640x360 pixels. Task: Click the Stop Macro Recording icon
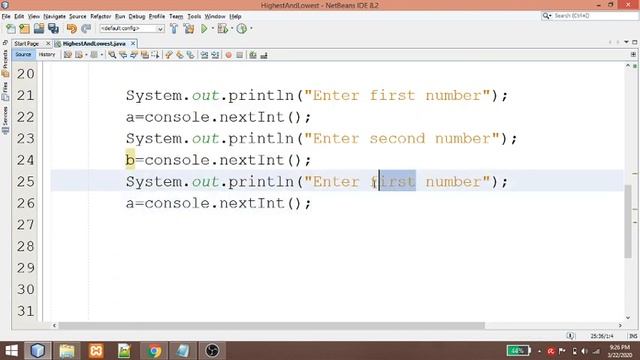(x=240, y=55)
